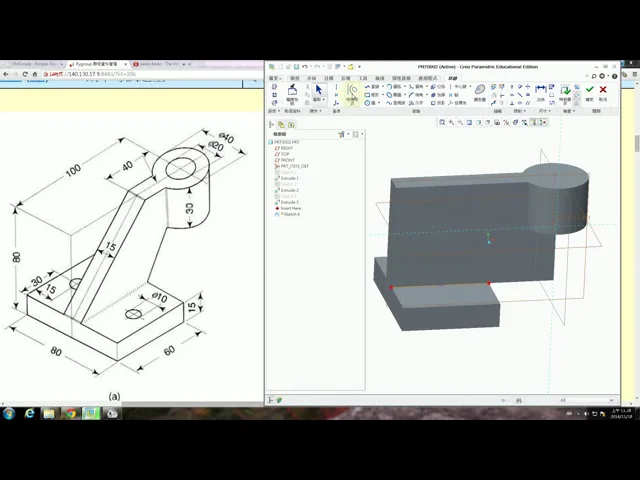
Task: Pick the sketch Coordinate System tool
Action: [x=458, y=103]
